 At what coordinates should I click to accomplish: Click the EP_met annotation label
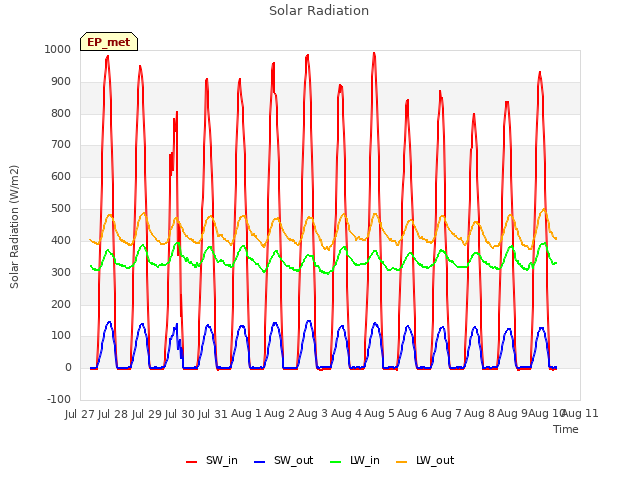(x=109, y=42)
